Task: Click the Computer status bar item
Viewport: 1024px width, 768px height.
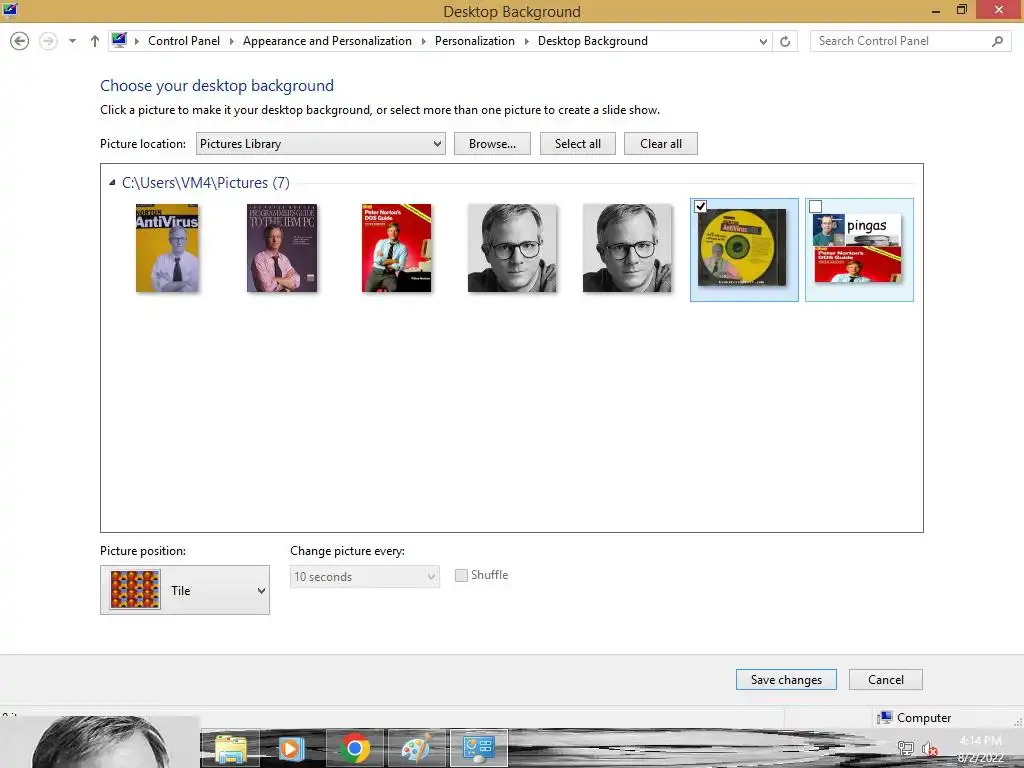Action: click(914, 718)
